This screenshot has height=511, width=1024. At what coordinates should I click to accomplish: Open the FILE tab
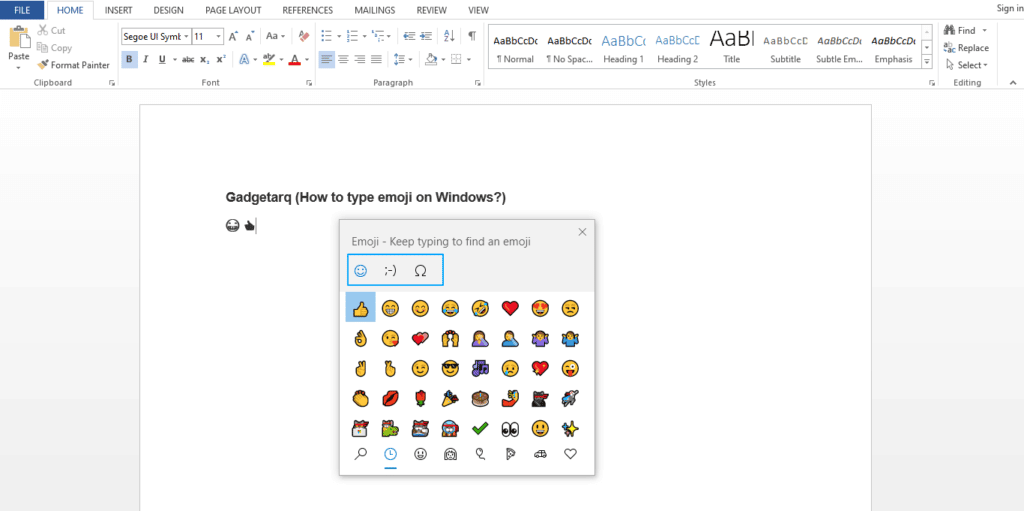coord(22,10)
